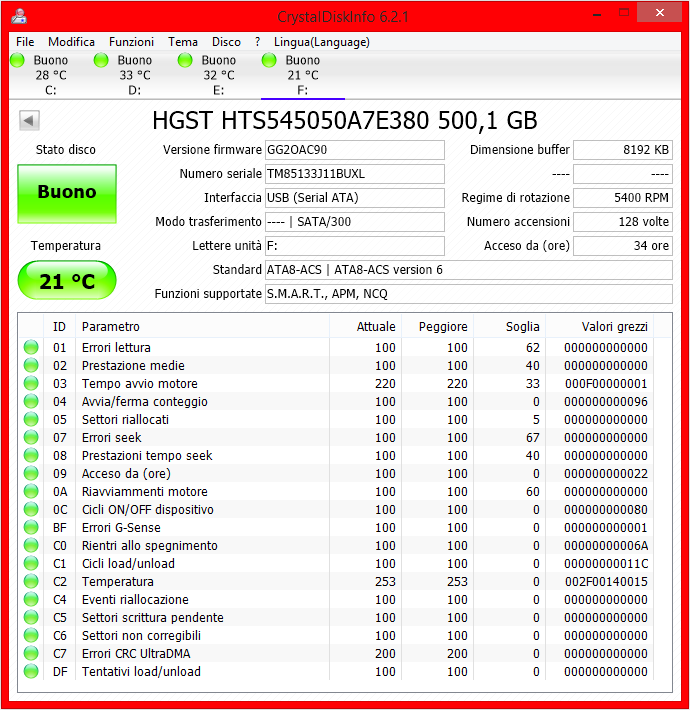Click status circle for Cicli load/unload
This screenshot has height=710, width=690.
(x=31, y=564)
